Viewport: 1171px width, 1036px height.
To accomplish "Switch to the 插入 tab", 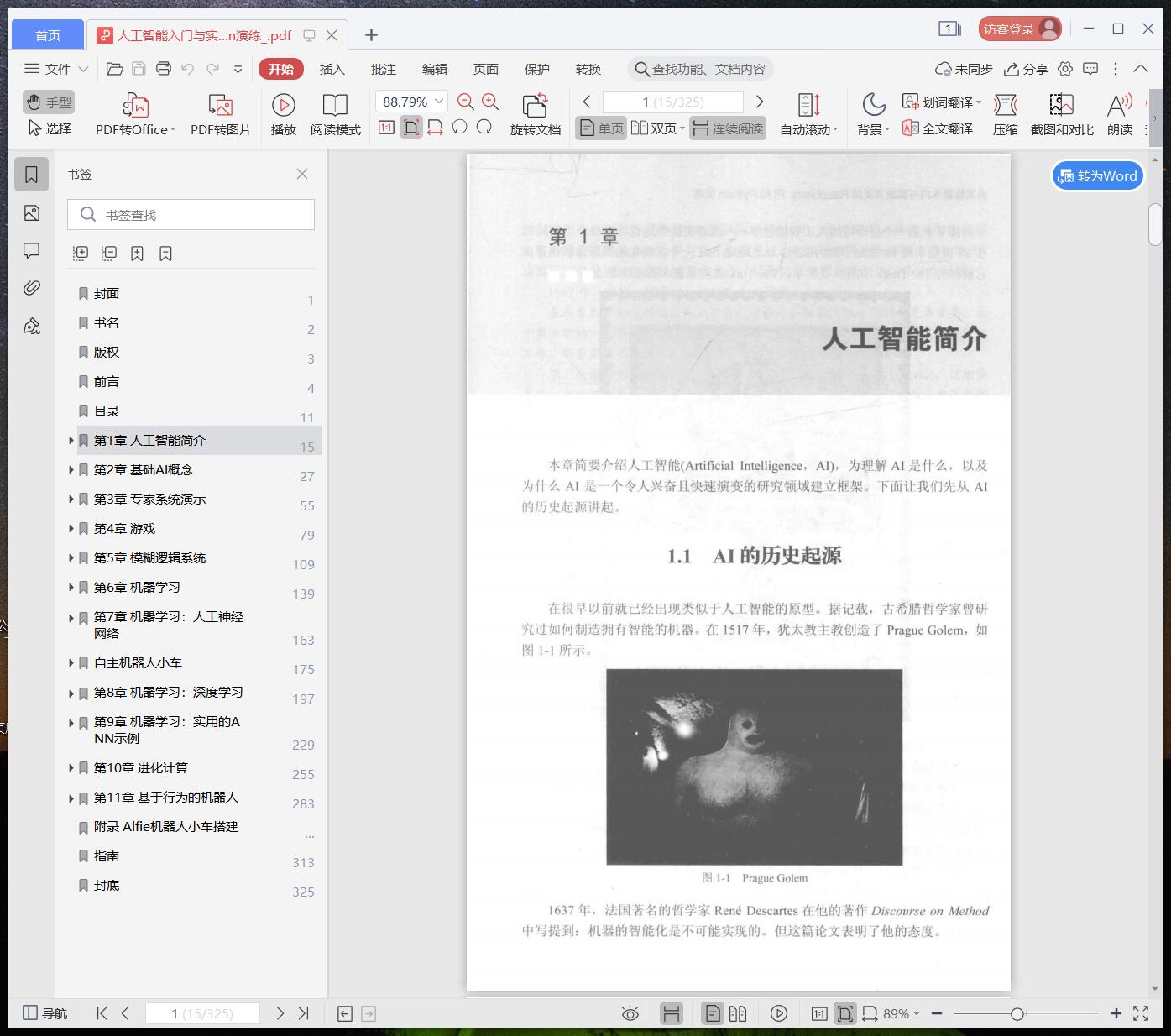I will [x=332, y=69].
